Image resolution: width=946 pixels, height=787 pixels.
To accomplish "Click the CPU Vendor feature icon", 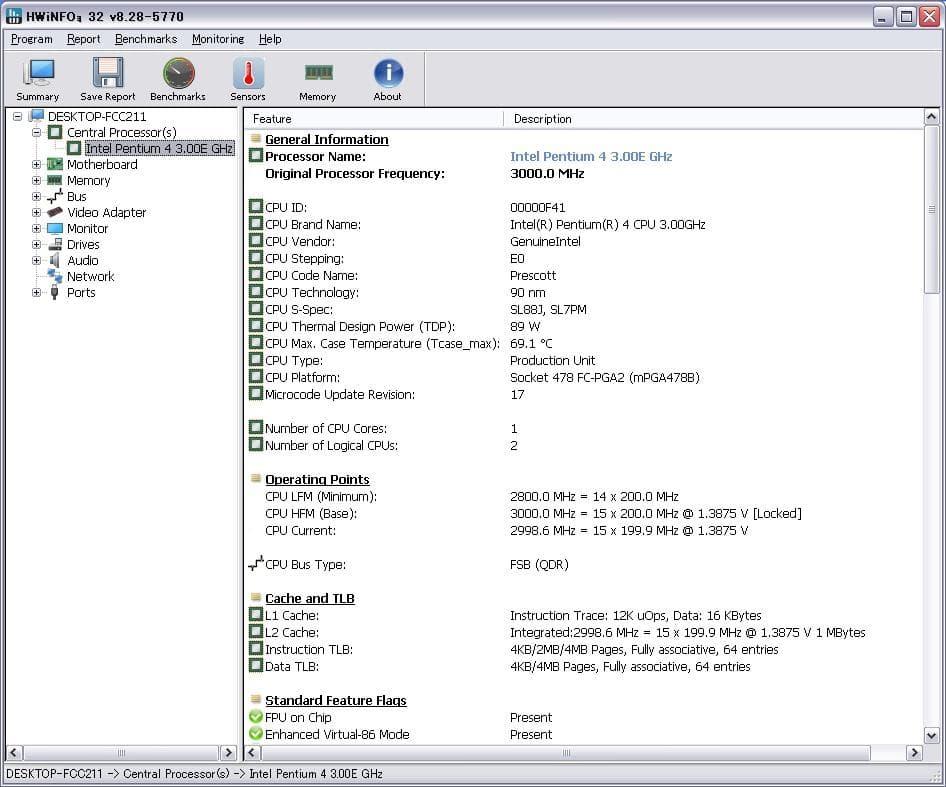I will click(256, 241).
